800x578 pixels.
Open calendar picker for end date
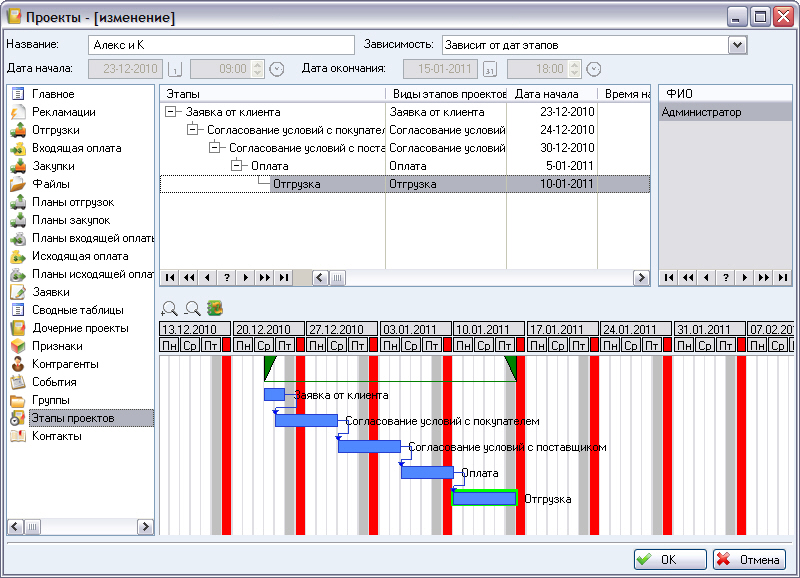(489, 69)
